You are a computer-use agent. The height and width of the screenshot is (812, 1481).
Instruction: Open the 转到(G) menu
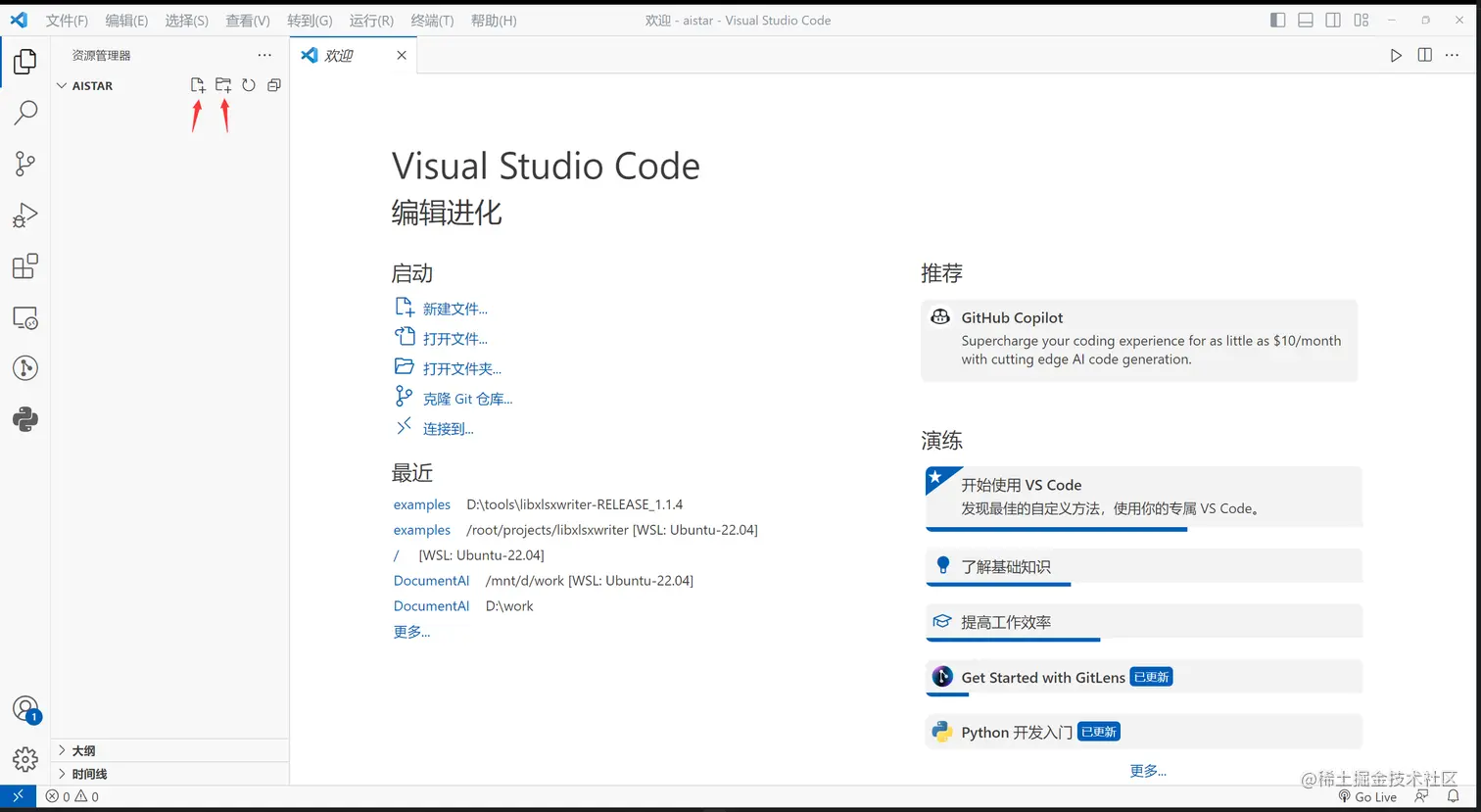310,20
